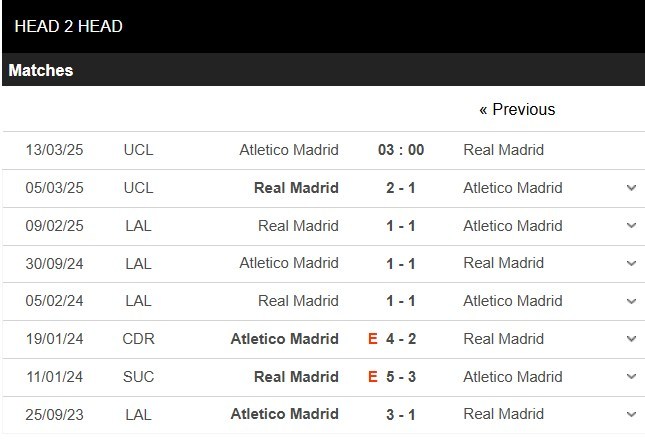645x442 pixels.
Task: Expand the 30/09/24 LAL match chevron
Action: [x=631, y=263]
